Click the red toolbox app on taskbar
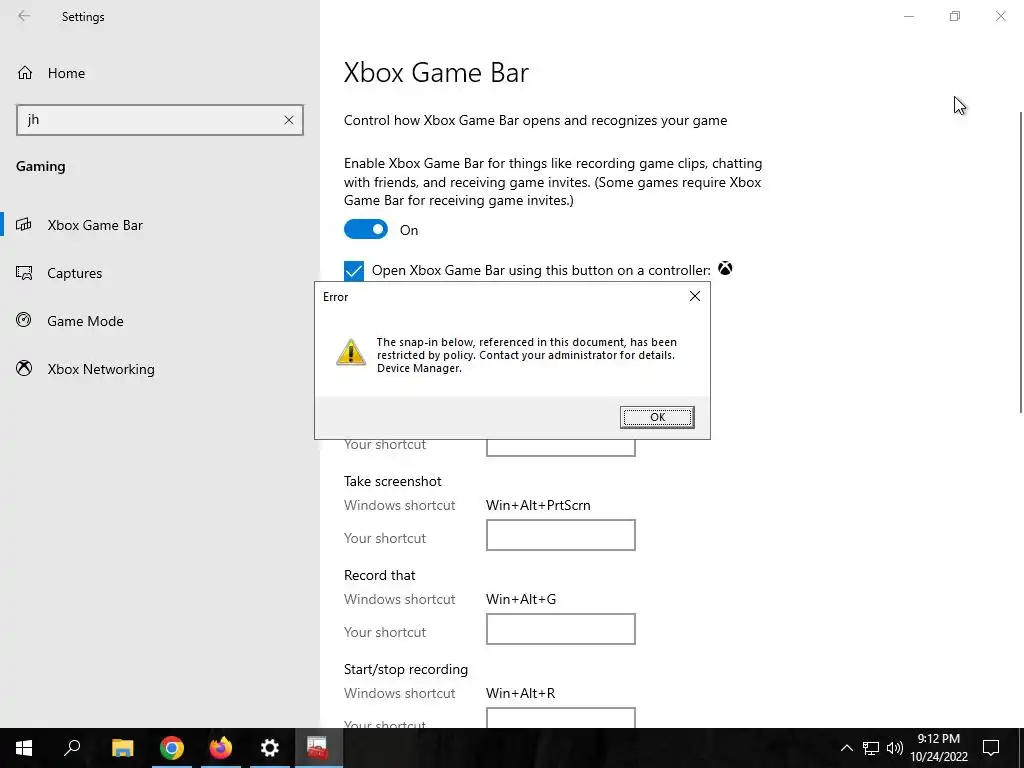Viewport: 1024px width, 768px height. pos(318,748)
